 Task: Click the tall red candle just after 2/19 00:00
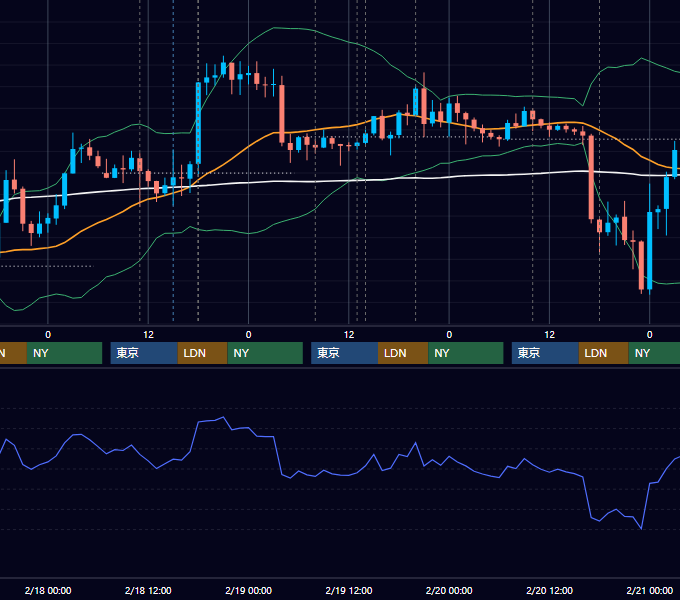pos(282,114)
